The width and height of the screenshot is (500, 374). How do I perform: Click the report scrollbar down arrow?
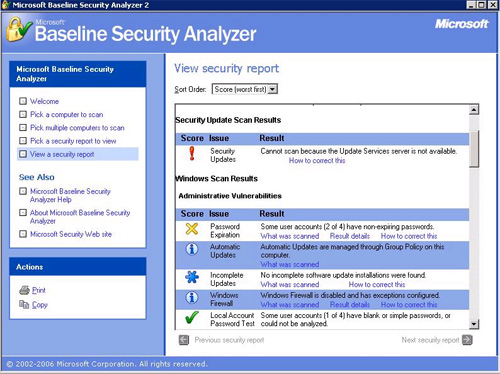click(x=474, y=324)
